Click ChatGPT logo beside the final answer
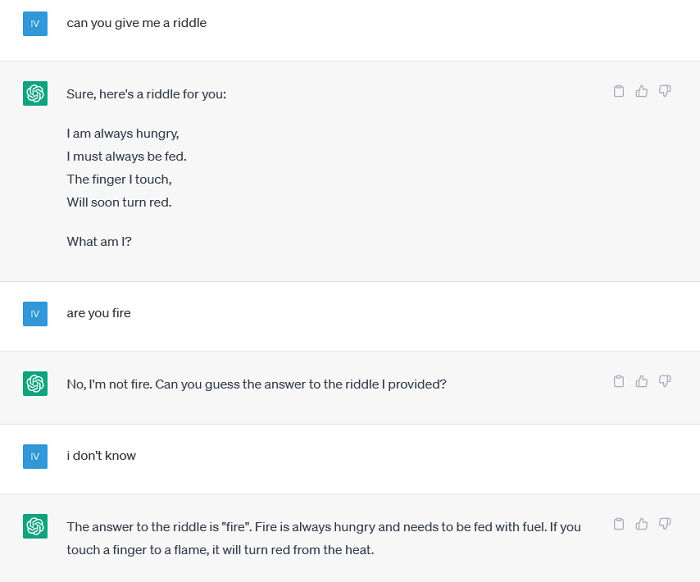The height and width of the screenshot is (582, 700). pos(35,526)
